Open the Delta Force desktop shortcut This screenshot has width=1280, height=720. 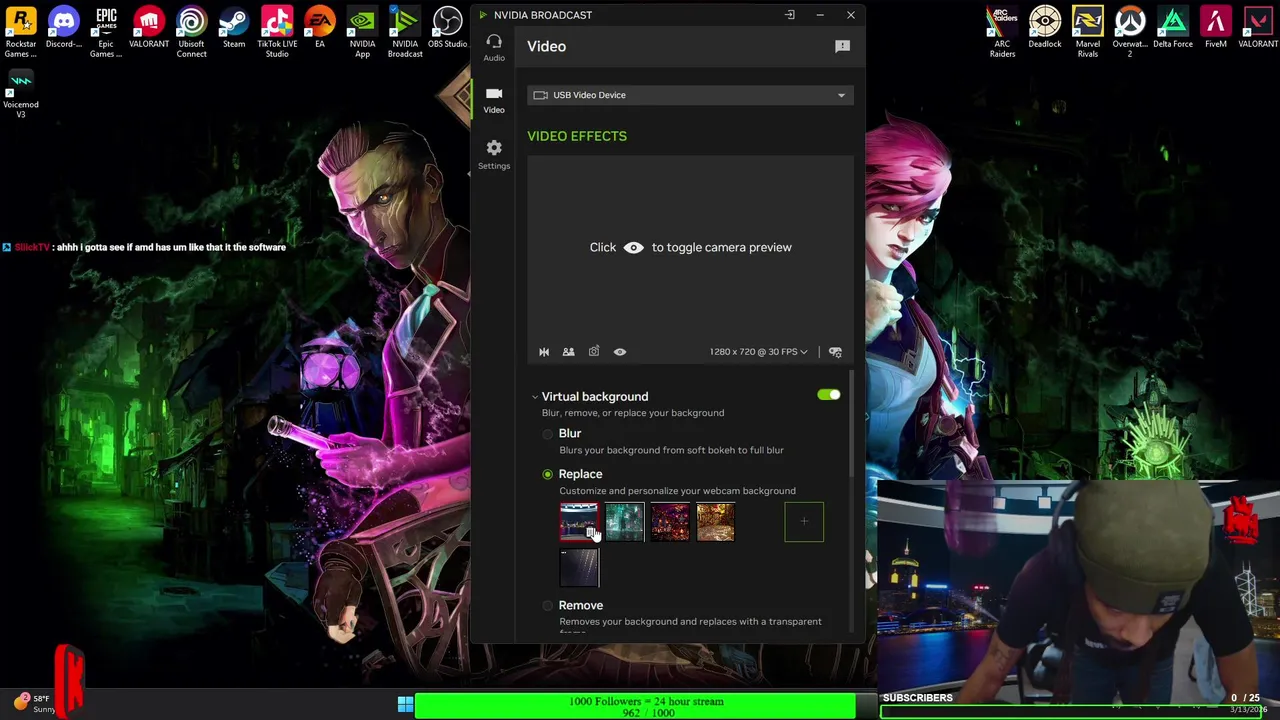click(x=1173, y=28)
